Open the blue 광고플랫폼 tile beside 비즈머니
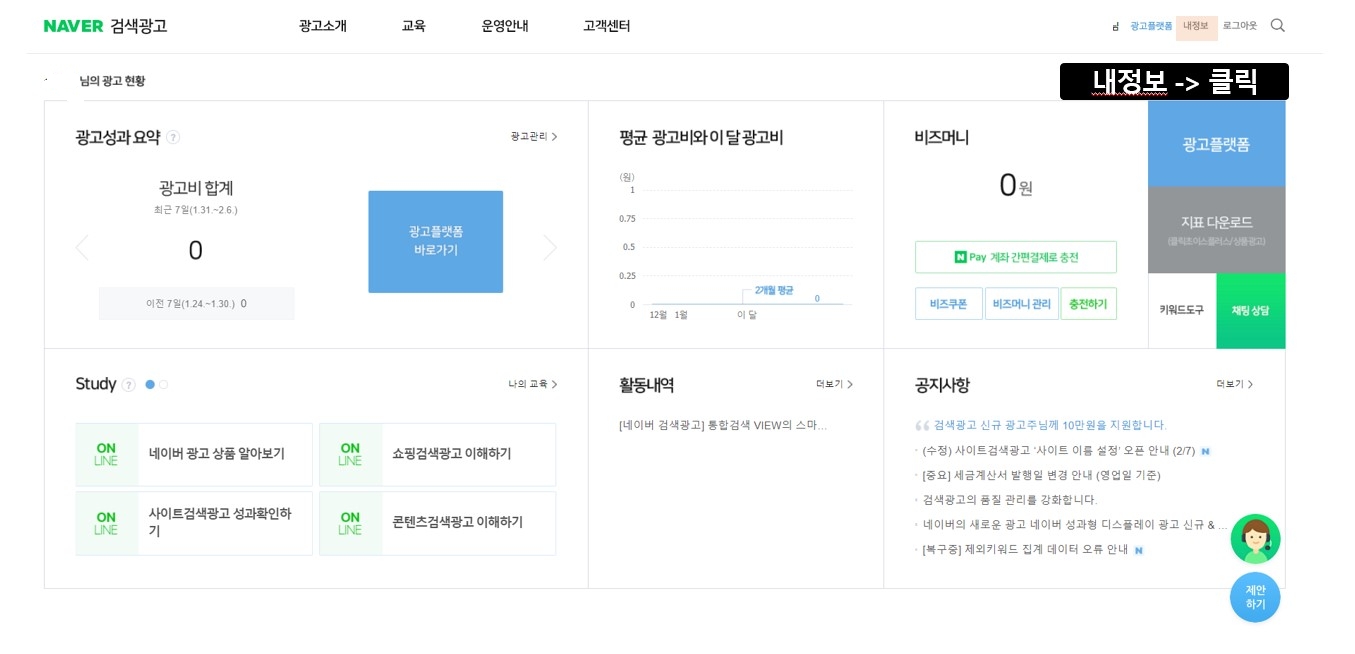The width and height of the screenshot is (1355, 654). pos(1217,144)
